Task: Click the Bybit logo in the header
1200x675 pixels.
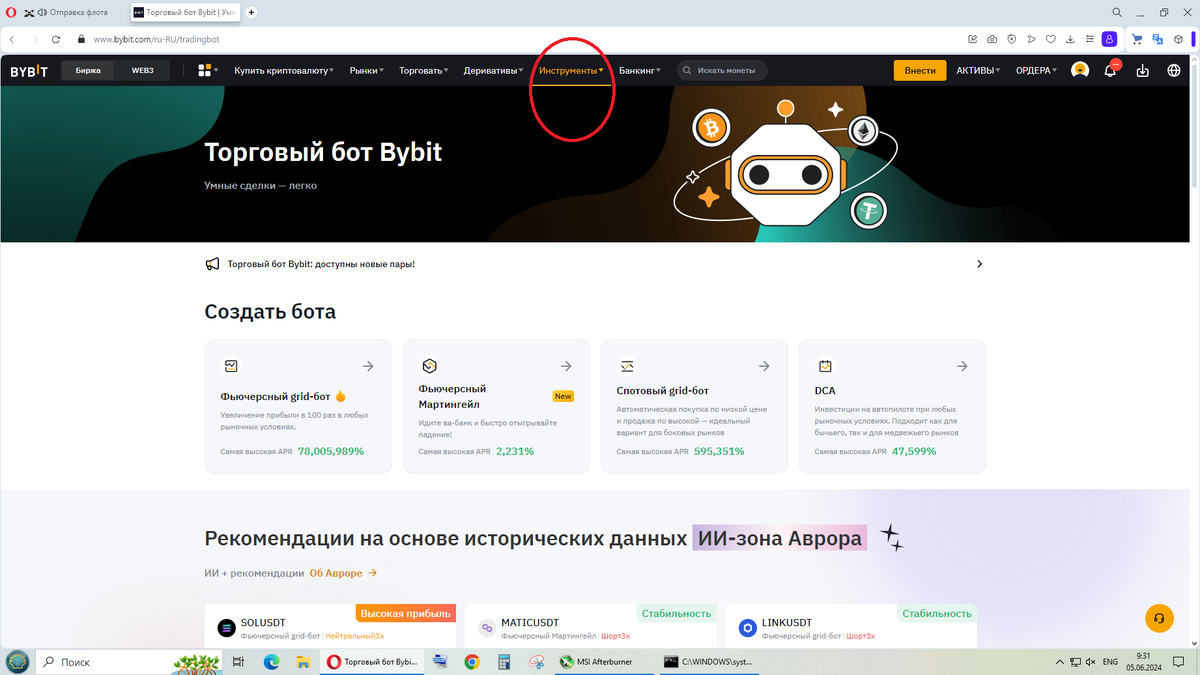Action: tap(29, 71)
